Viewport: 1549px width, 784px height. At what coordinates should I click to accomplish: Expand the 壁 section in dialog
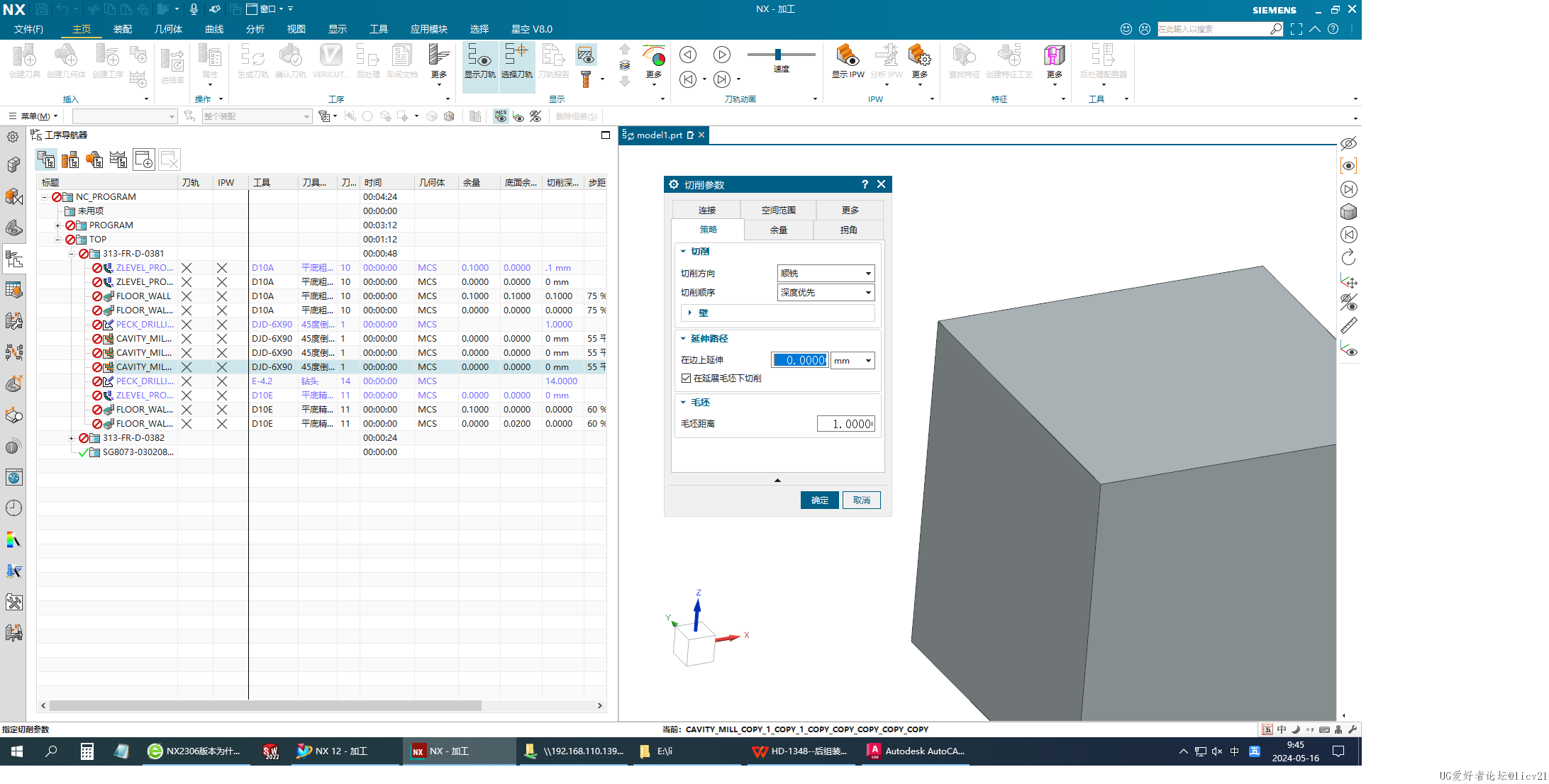pos(690,313)
